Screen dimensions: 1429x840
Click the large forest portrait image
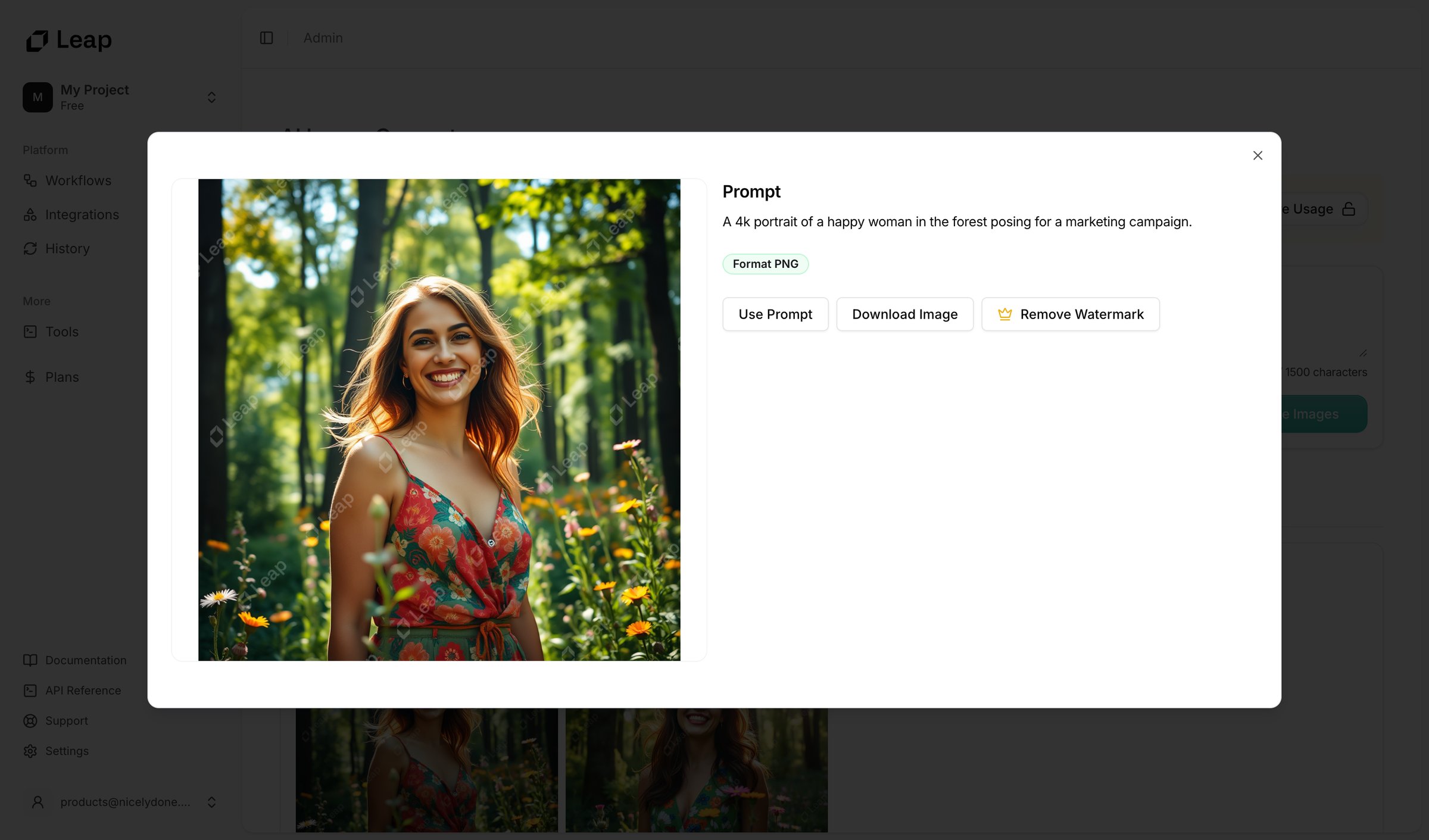[439, 420]
